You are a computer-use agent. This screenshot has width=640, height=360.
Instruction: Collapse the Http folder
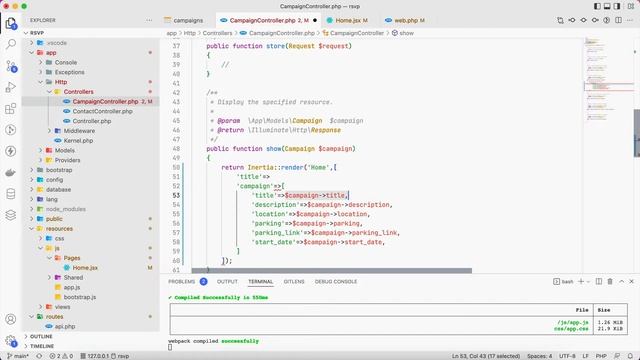(41, 82)
